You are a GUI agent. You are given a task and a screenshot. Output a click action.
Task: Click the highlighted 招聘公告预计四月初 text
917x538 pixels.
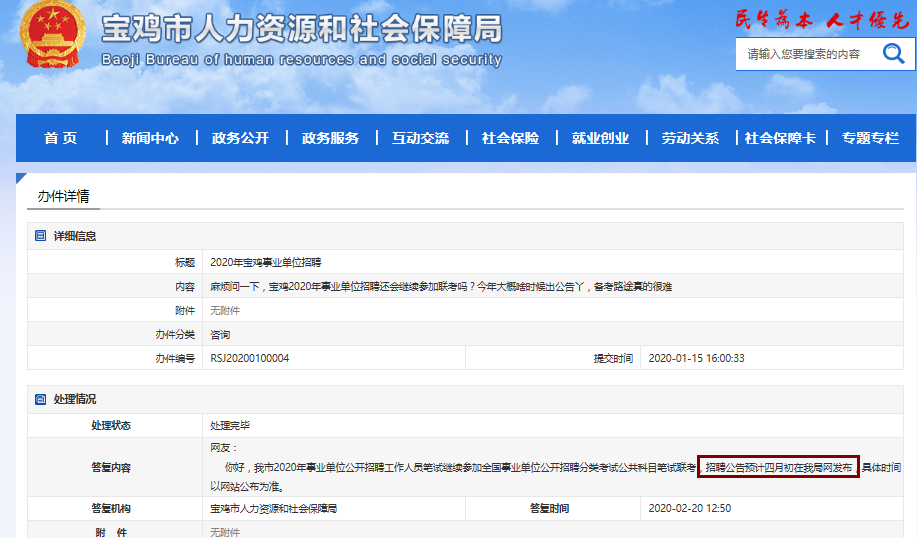pos(778,467)
